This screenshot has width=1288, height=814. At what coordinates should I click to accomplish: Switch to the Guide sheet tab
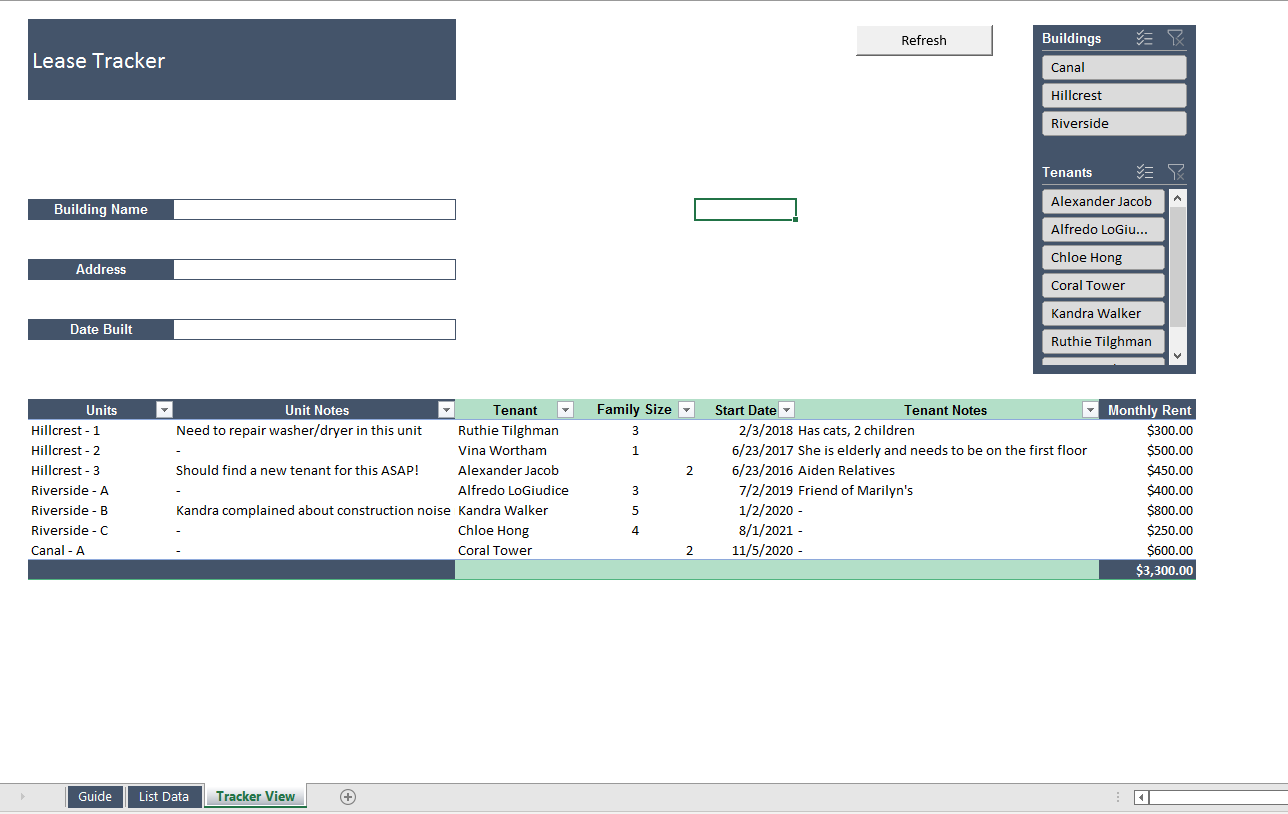95,796
